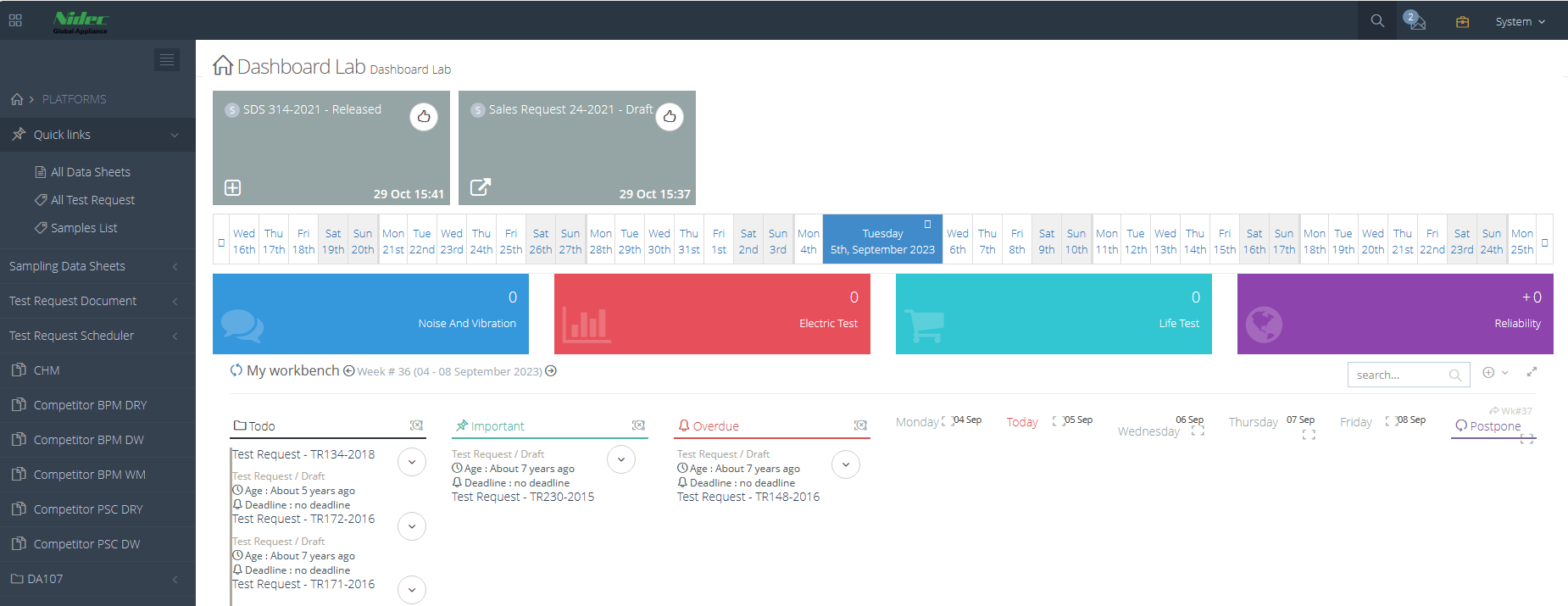
Task: Open All Test Request link
Action: click(x=92, y=200)
